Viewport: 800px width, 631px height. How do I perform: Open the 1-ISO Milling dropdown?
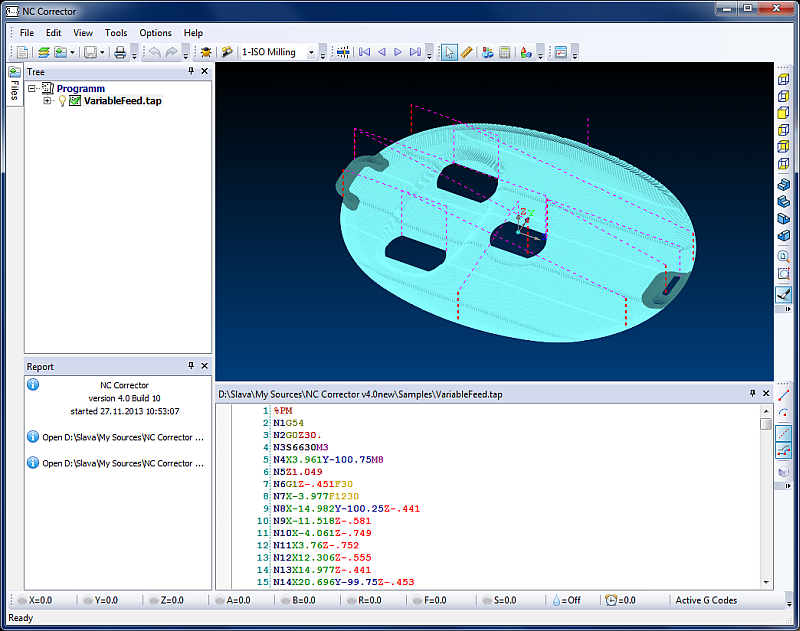tap(311, 52)
